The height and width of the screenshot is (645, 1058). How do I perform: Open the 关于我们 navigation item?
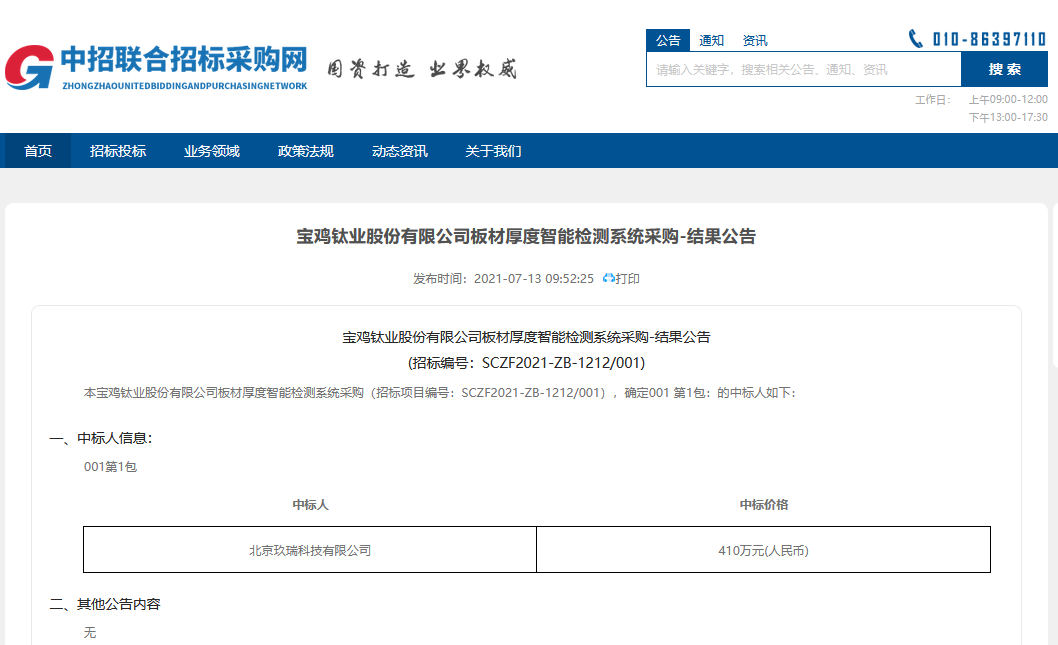(493, 151)
